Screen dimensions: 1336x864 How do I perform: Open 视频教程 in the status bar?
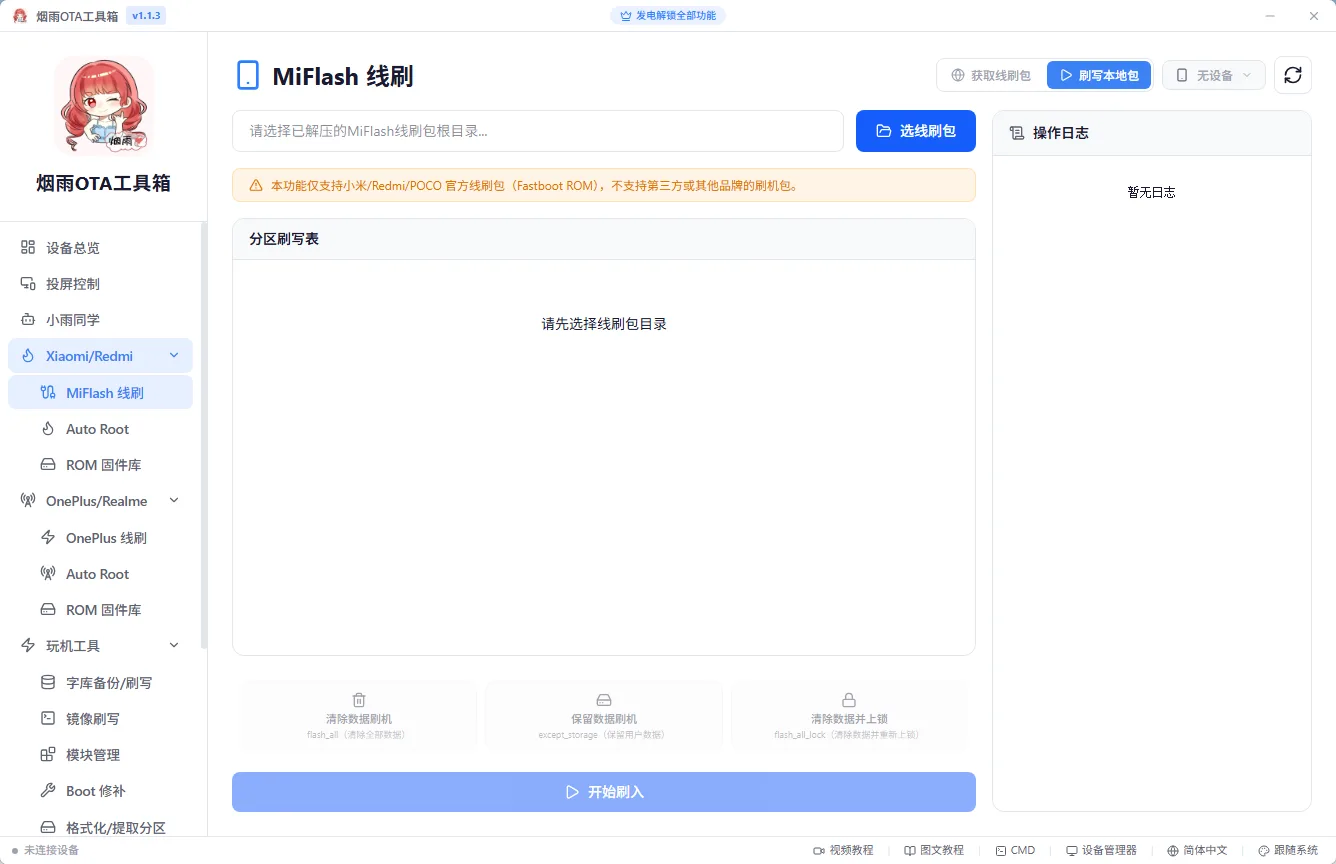tap(843, 850)
